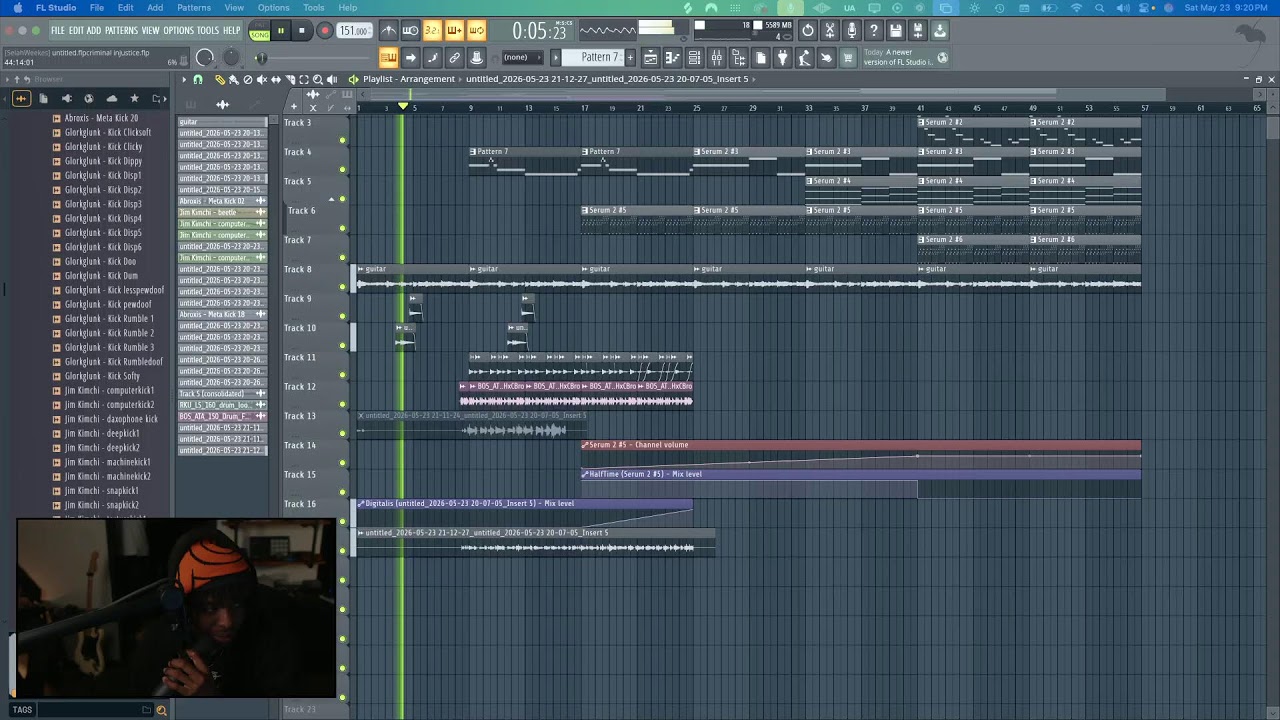Click the TAGS button in browser
Image resolution: width=1280 pixels, height=720 pixels.
point(22,710)
